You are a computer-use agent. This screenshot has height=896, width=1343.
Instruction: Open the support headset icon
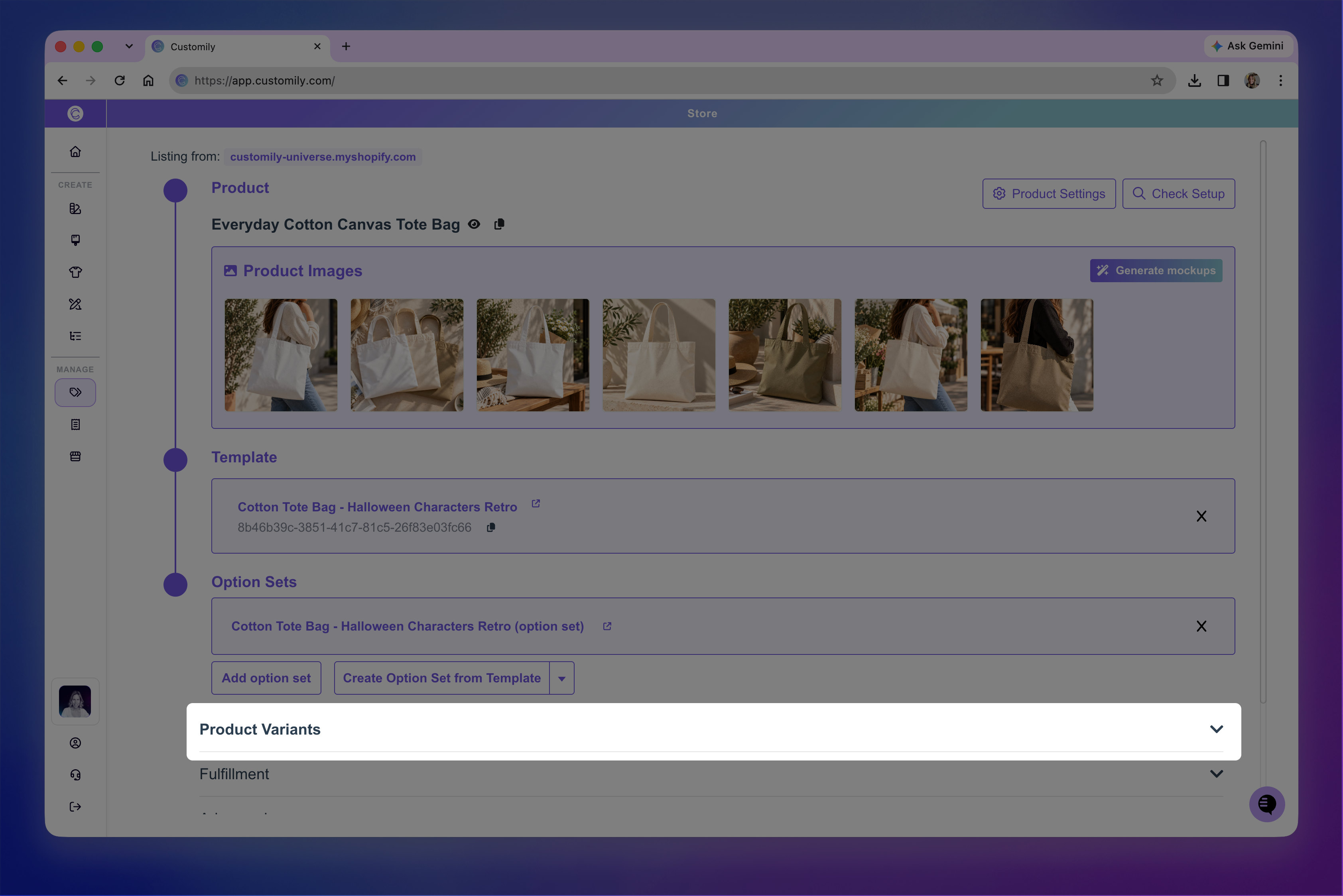pyautogui.click(x=75, y=775)
